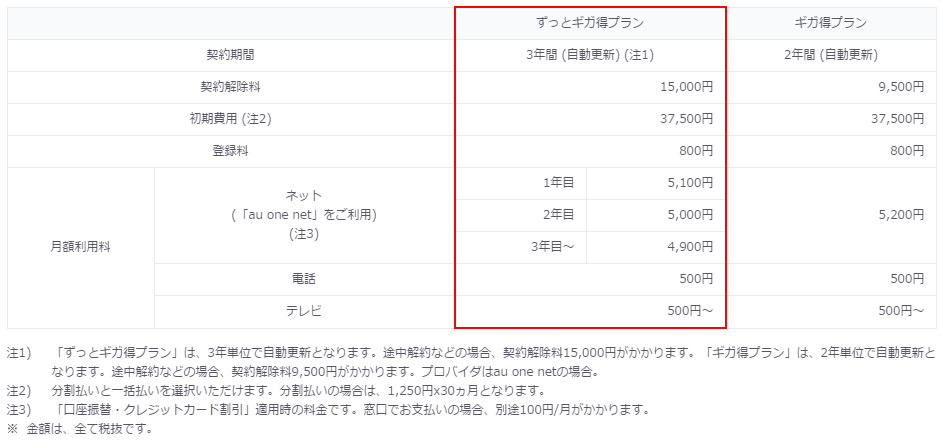Click the ずっとギガ得プラン column header
Image resolution: width=943 pixels, height=445 pixels.
pyautogui.click(x=590, y=23)
